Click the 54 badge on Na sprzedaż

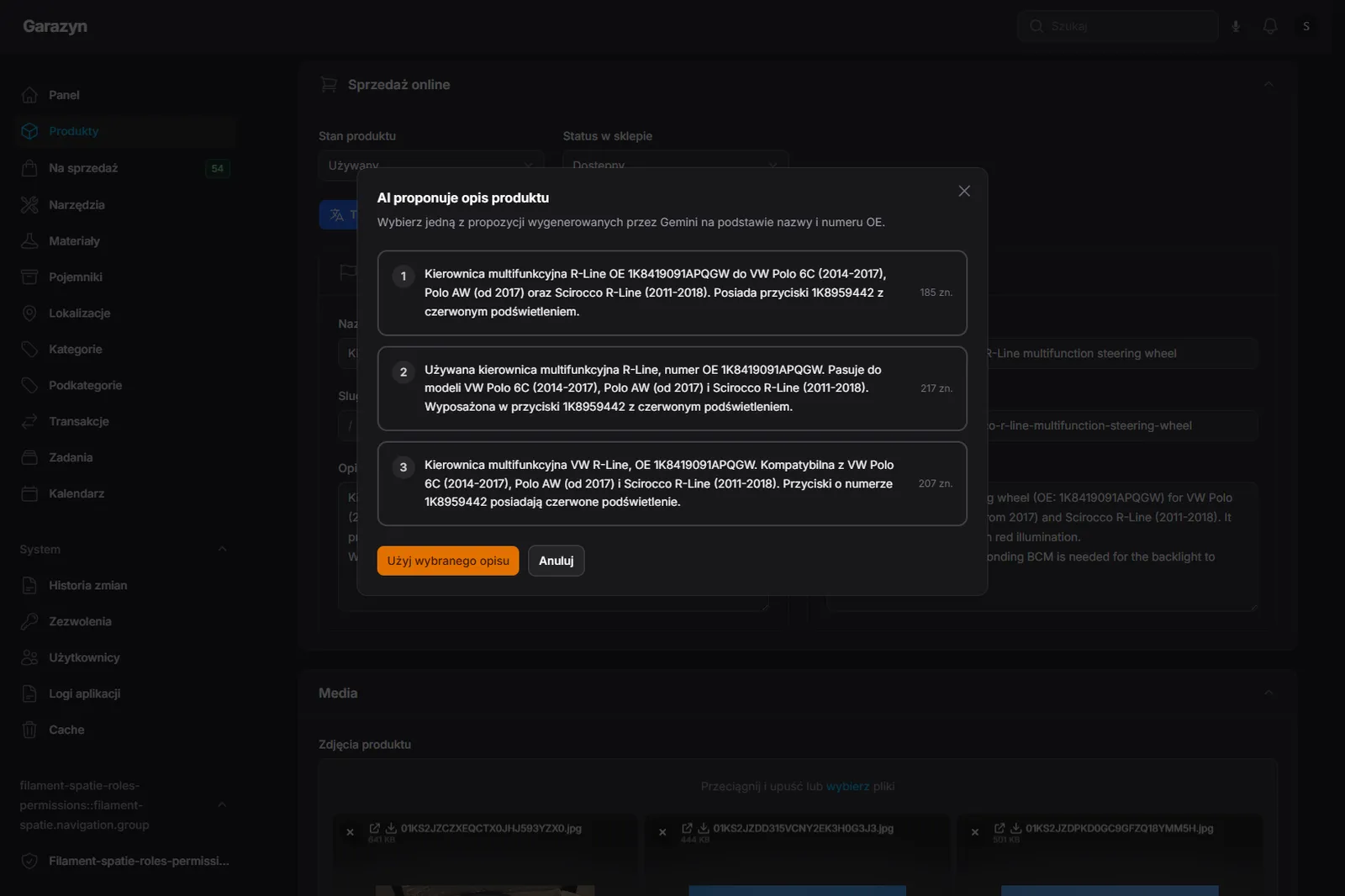pyautogui.click(x=218, y=168)
